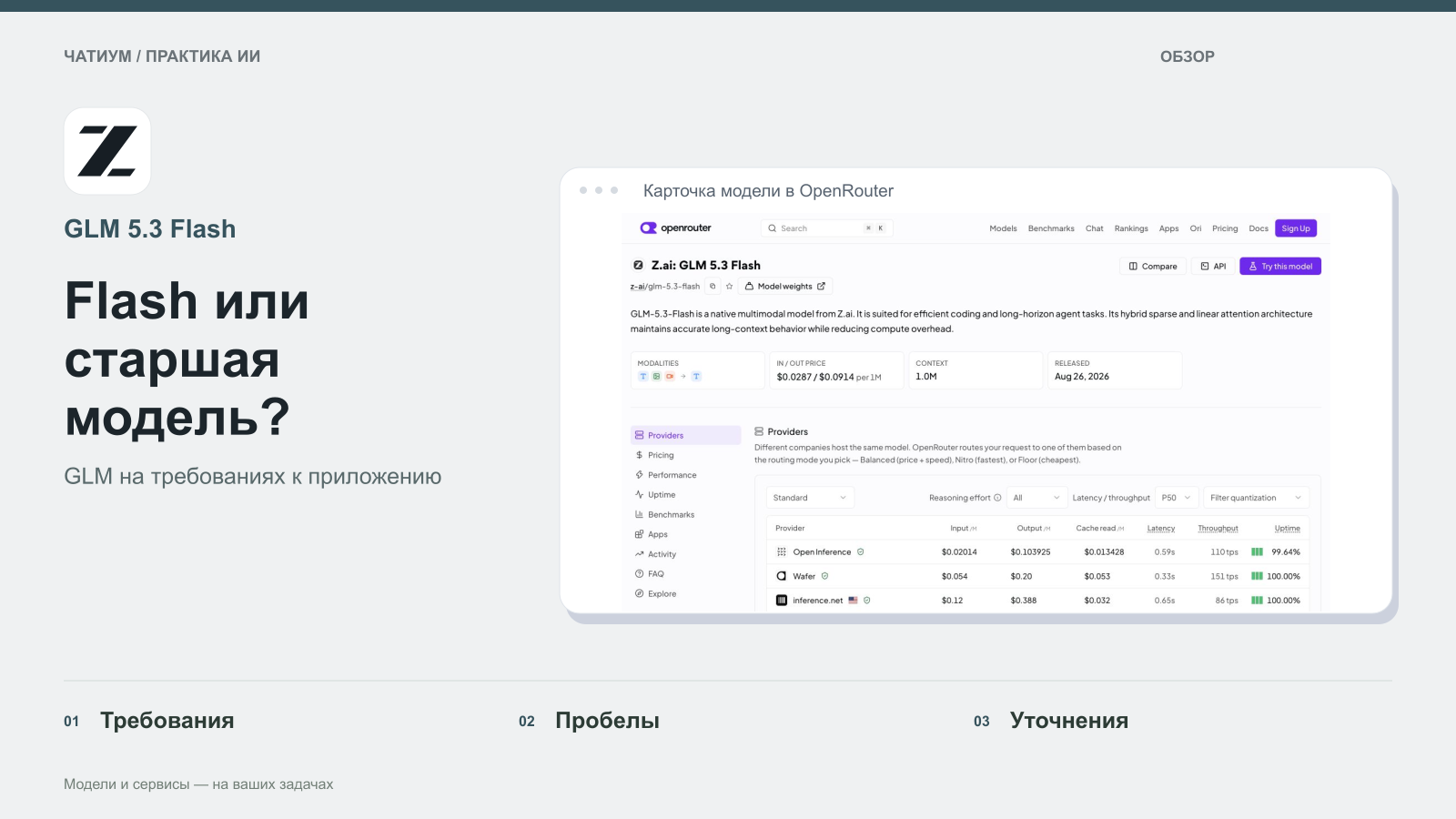
Task: Click the verified shield next to Wafer
Action: click(x=825, y=576)
